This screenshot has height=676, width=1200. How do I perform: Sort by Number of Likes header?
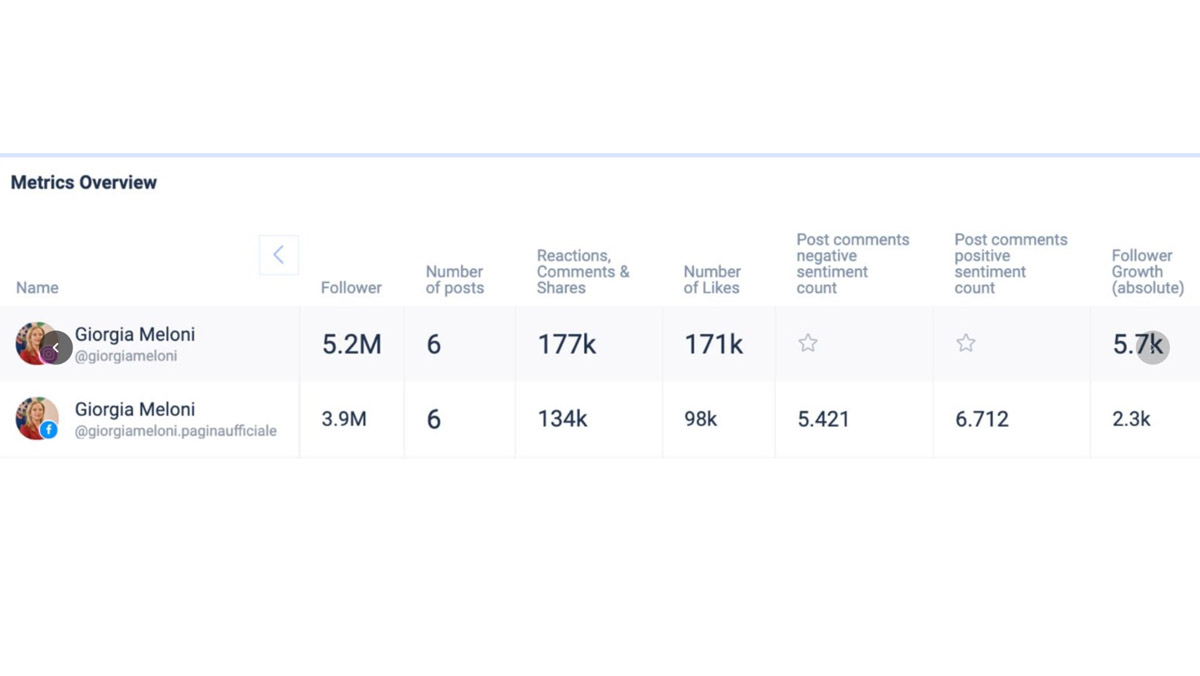click(x=712, y=280)
